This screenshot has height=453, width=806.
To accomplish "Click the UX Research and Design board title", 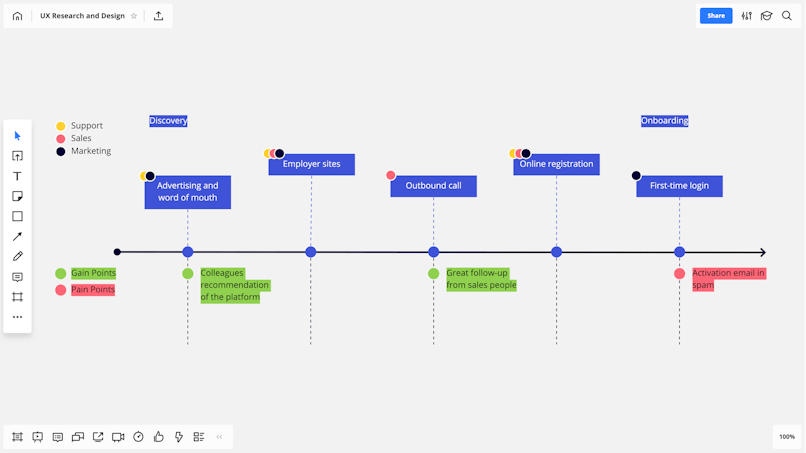I will 82,16.
